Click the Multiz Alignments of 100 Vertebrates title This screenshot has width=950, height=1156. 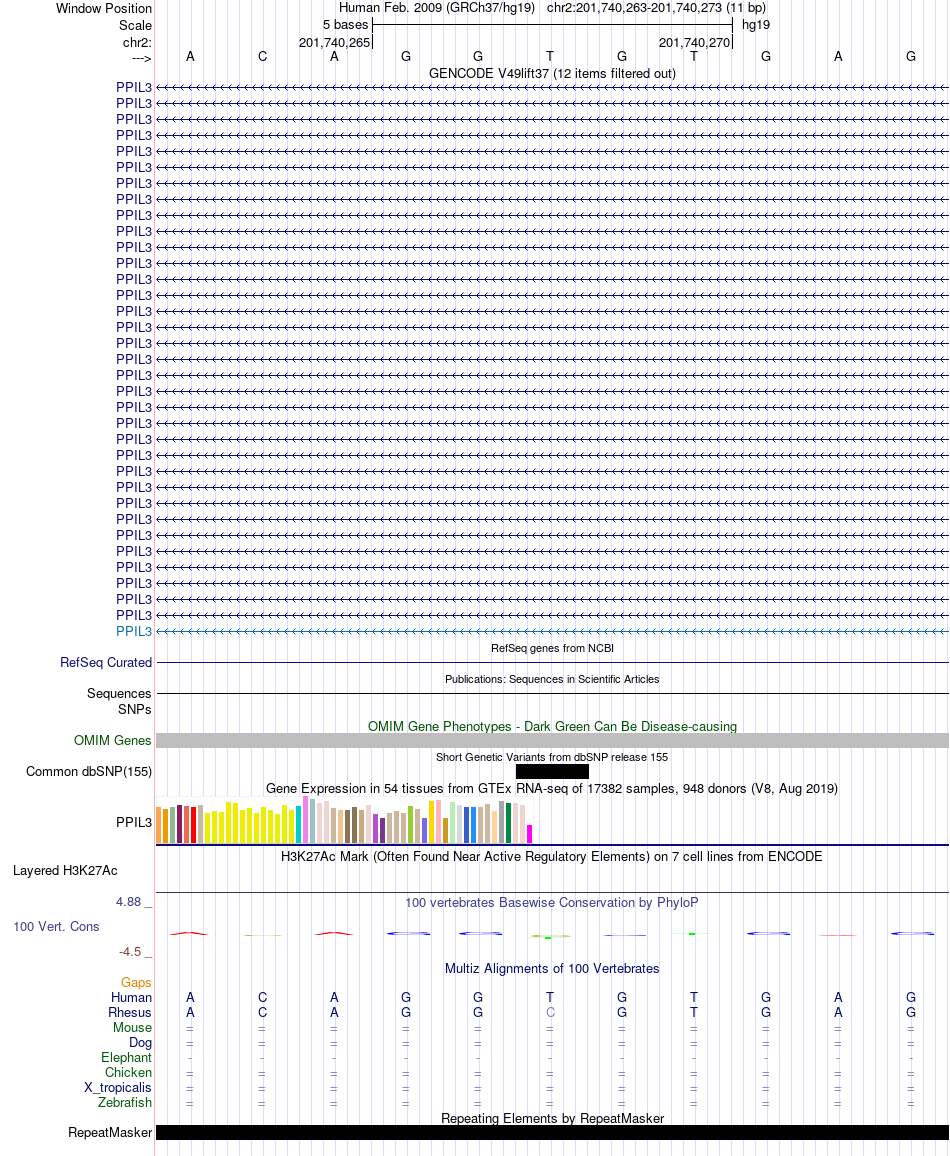click(552, 969)
